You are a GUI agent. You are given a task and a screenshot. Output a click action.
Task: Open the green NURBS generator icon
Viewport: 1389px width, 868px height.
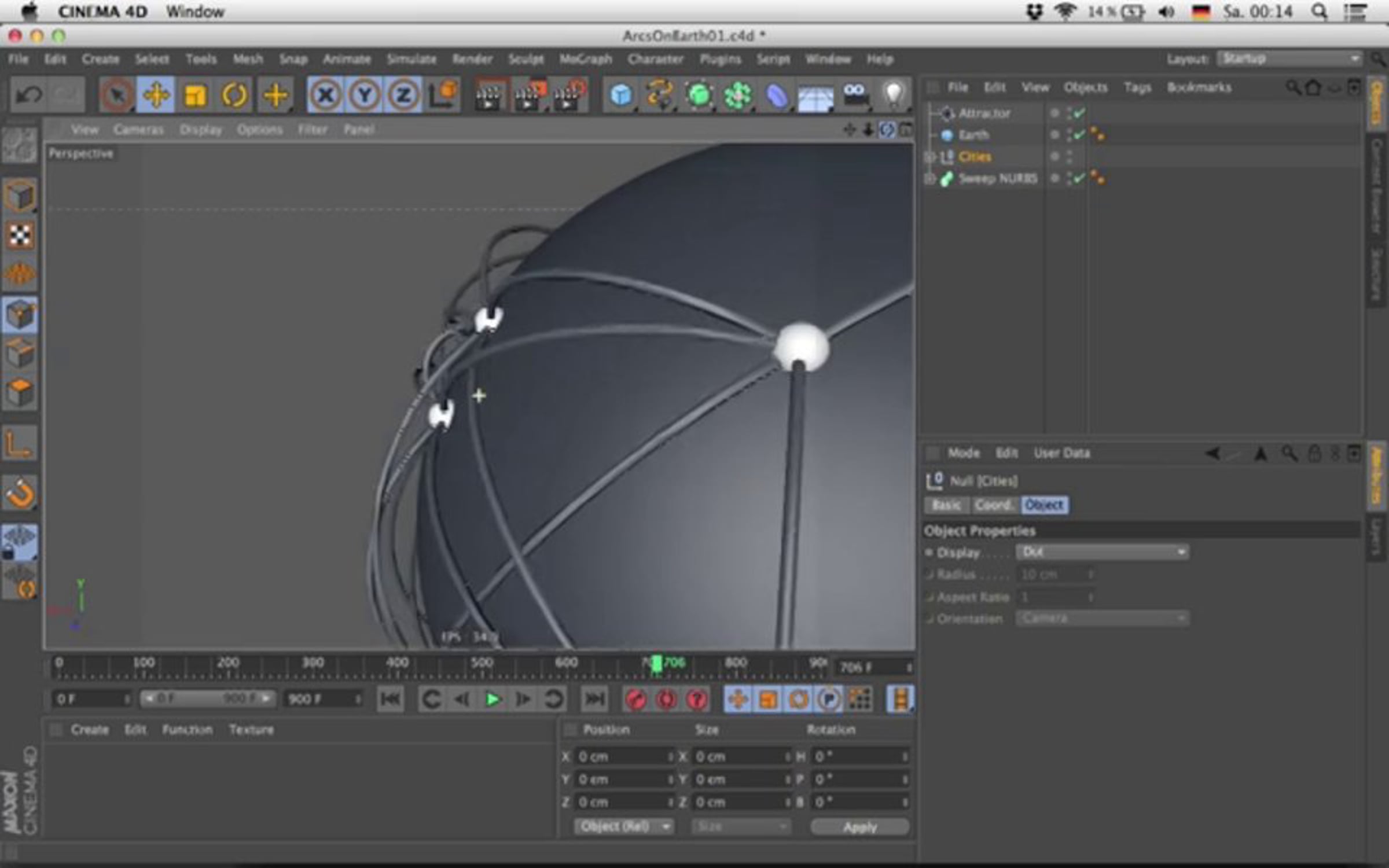[x=699, y=95]
